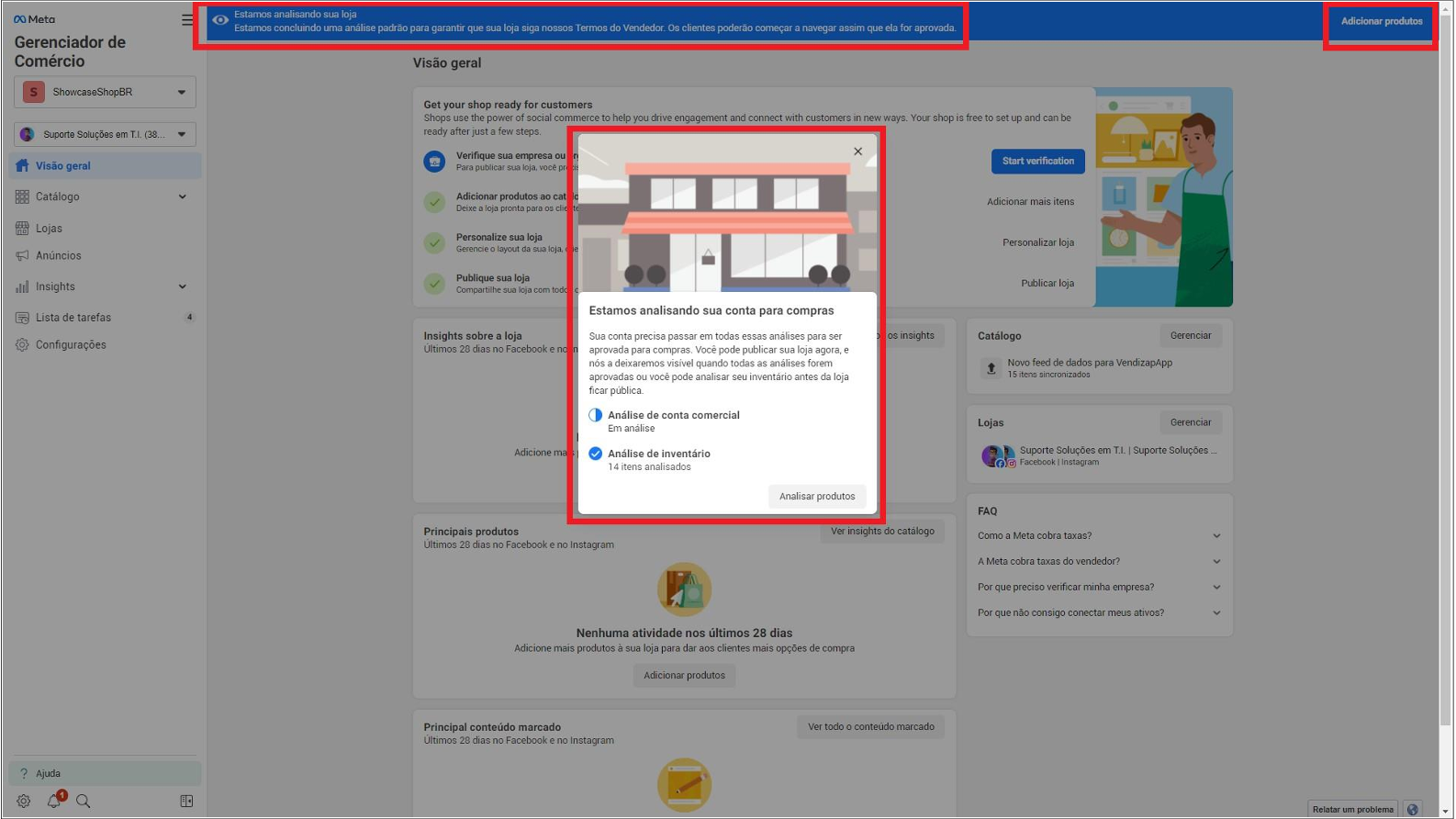Open notifications bell icon in sidebar footer
This screenshot has height=819, width=1456.
tap(54, 801)
